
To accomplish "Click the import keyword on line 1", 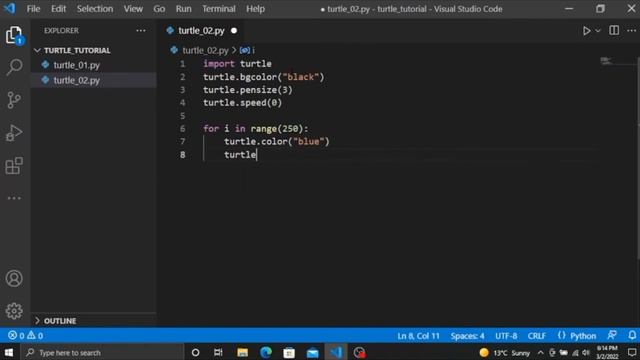I will [x=219, y=64].
